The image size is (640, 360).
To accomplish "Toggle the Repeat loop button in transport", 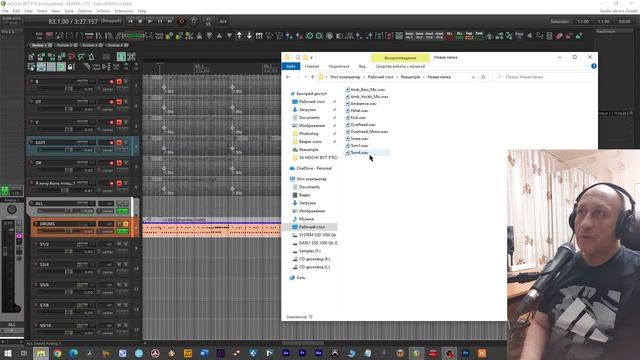I will pyautogui.click(x=194, y=21).
